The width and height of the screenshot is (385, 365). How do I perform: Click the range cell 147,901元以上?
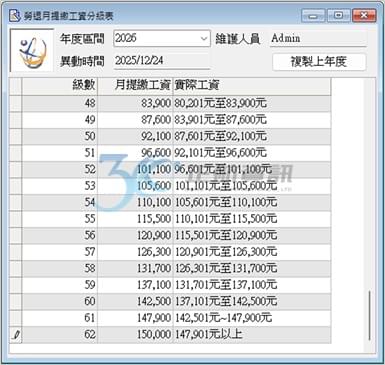[x=252, y=335]
